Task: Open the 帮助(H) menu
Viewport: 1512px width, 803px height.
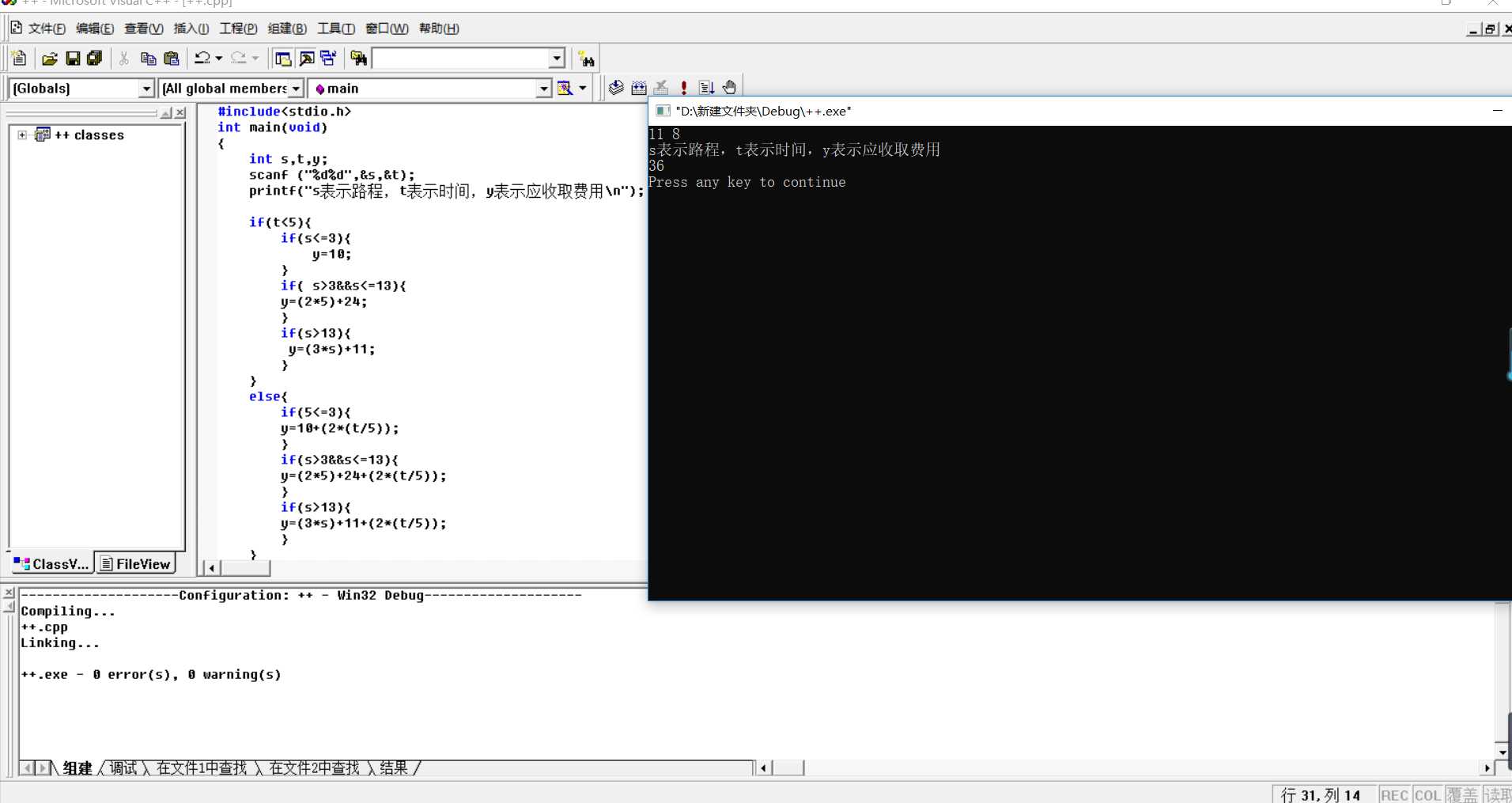Action: (439, 28)
